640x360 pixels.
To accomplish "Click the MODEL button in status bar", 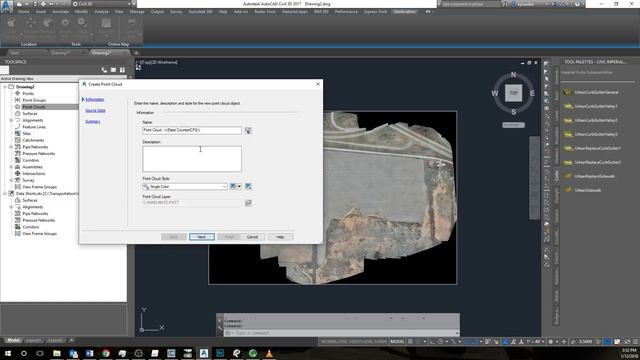I will (x=397, y=342).
